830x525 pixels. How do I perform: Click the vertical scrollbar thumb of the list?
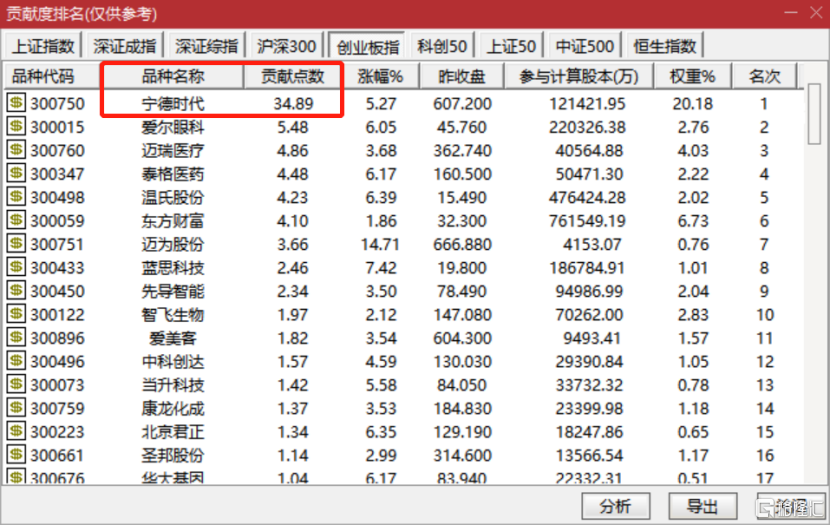(814, 114)
